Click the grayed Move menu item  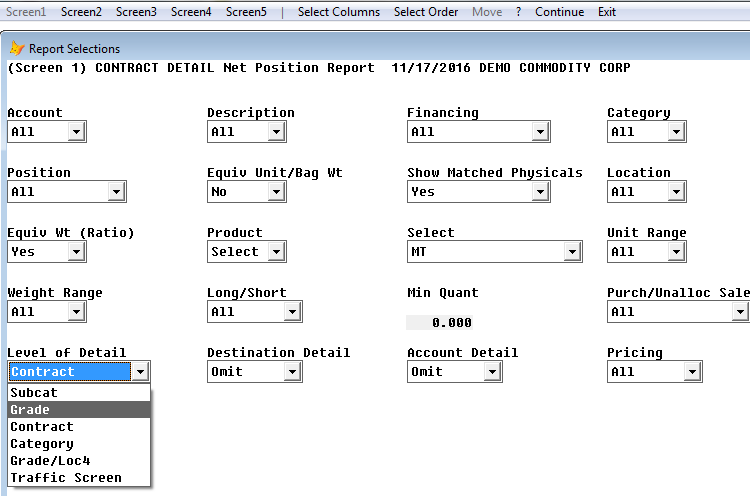click(487, 12)
